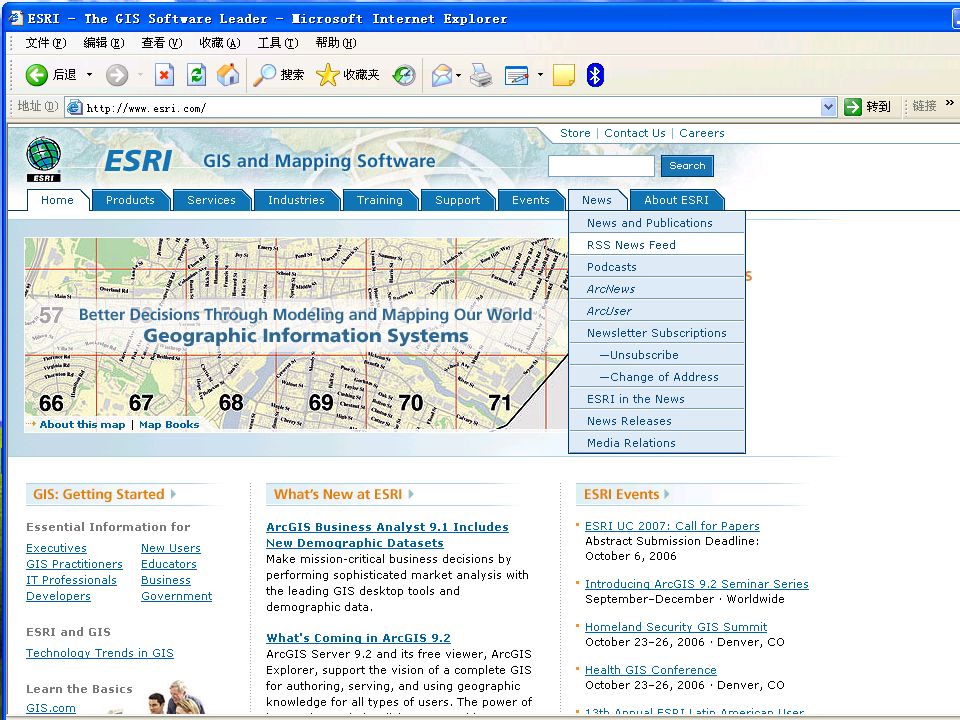
Task: Open the 帮助(H) menu
Action: pyautogui.click(x=336, y=43)
